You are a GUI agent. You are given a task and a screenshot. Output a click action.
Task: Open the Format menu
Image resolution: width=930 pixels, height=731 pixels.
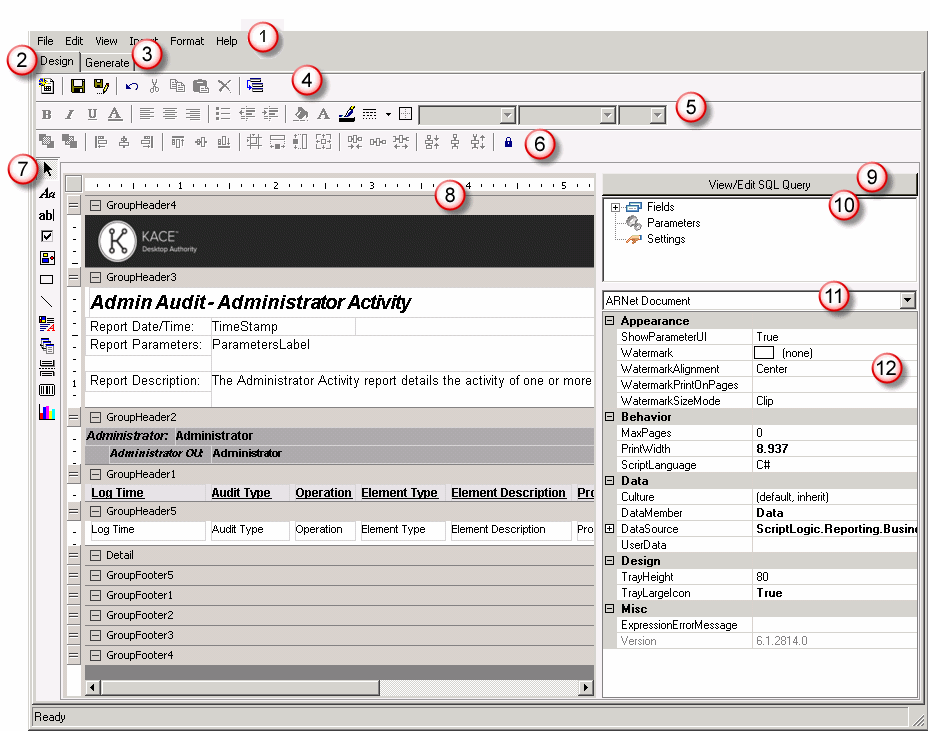click(x=186, y=41)
